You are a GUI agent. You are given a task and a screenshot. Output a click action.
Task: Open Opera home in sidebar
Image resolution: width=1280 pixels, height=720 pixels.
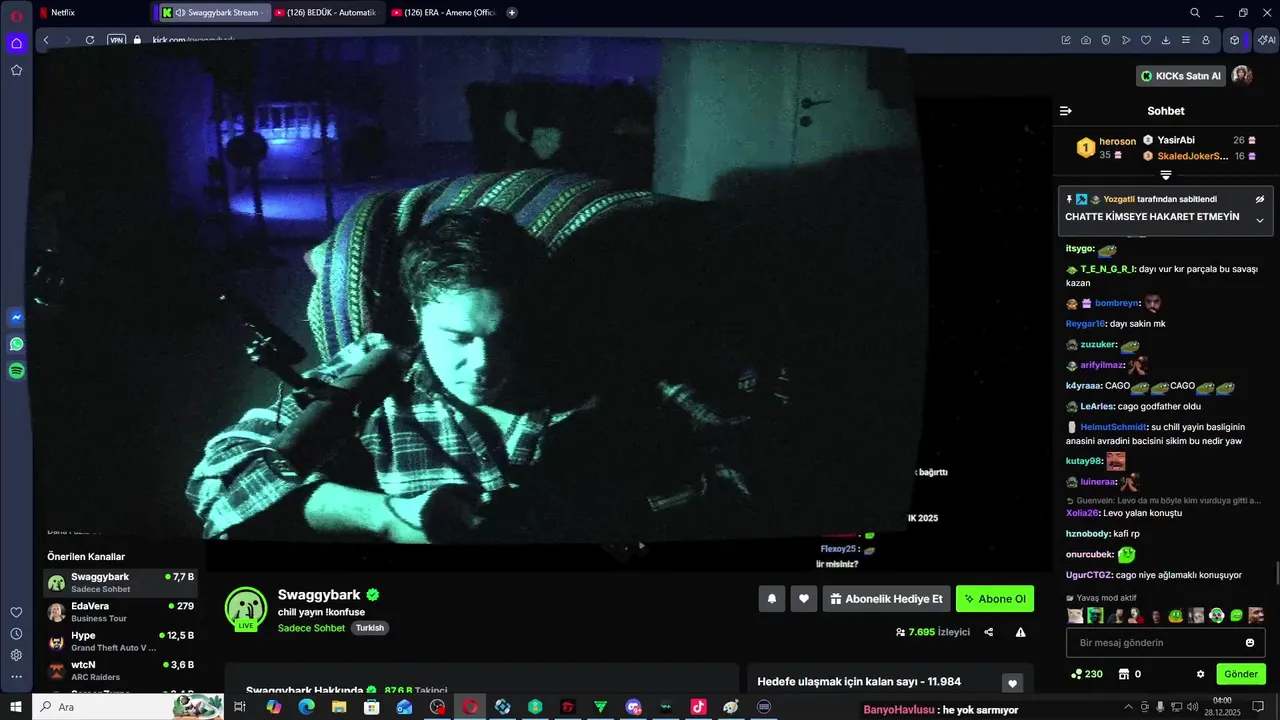pos(16,43)
